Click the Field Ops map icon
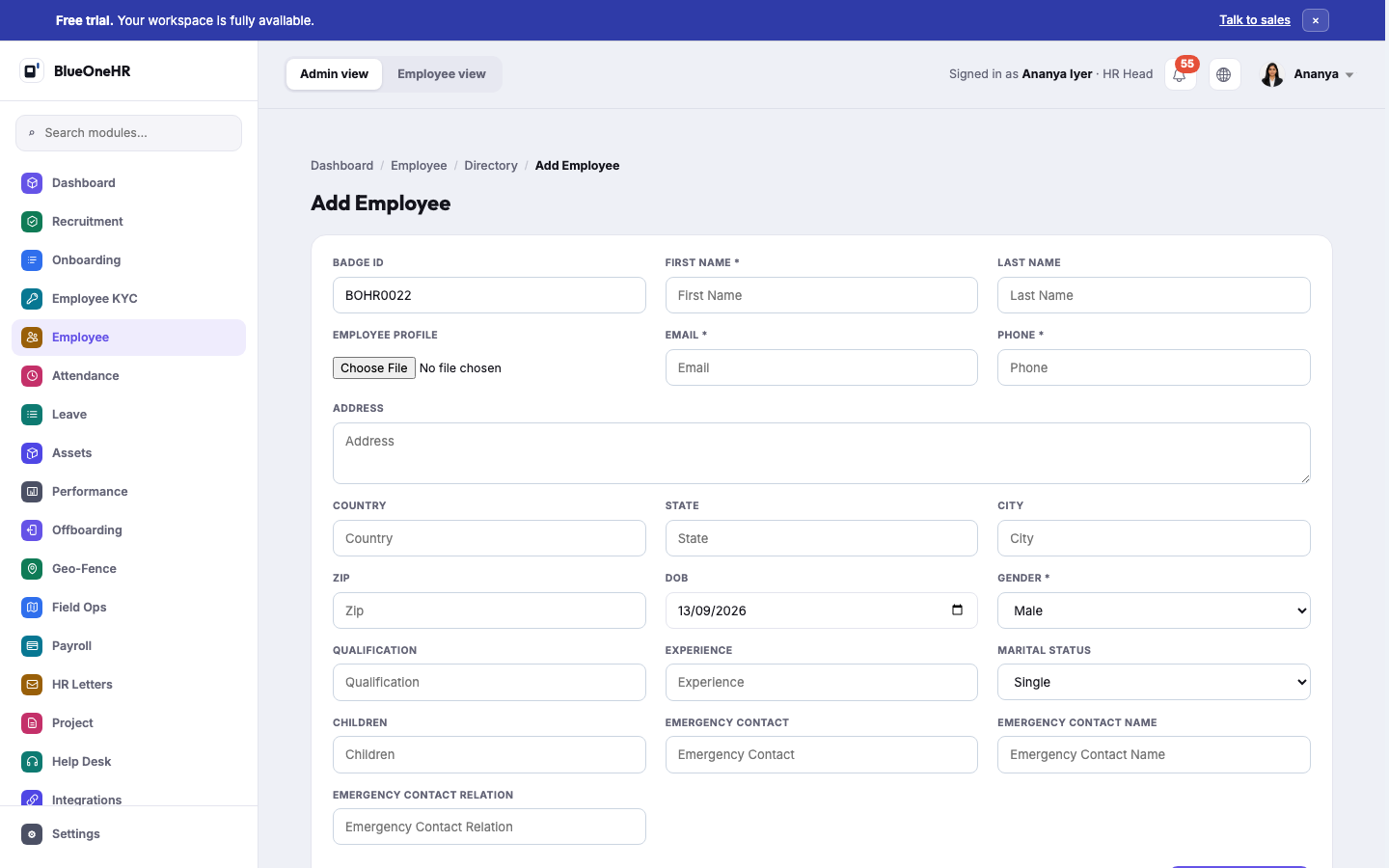Screen dimensions: 1389x868 pos(32,608)
